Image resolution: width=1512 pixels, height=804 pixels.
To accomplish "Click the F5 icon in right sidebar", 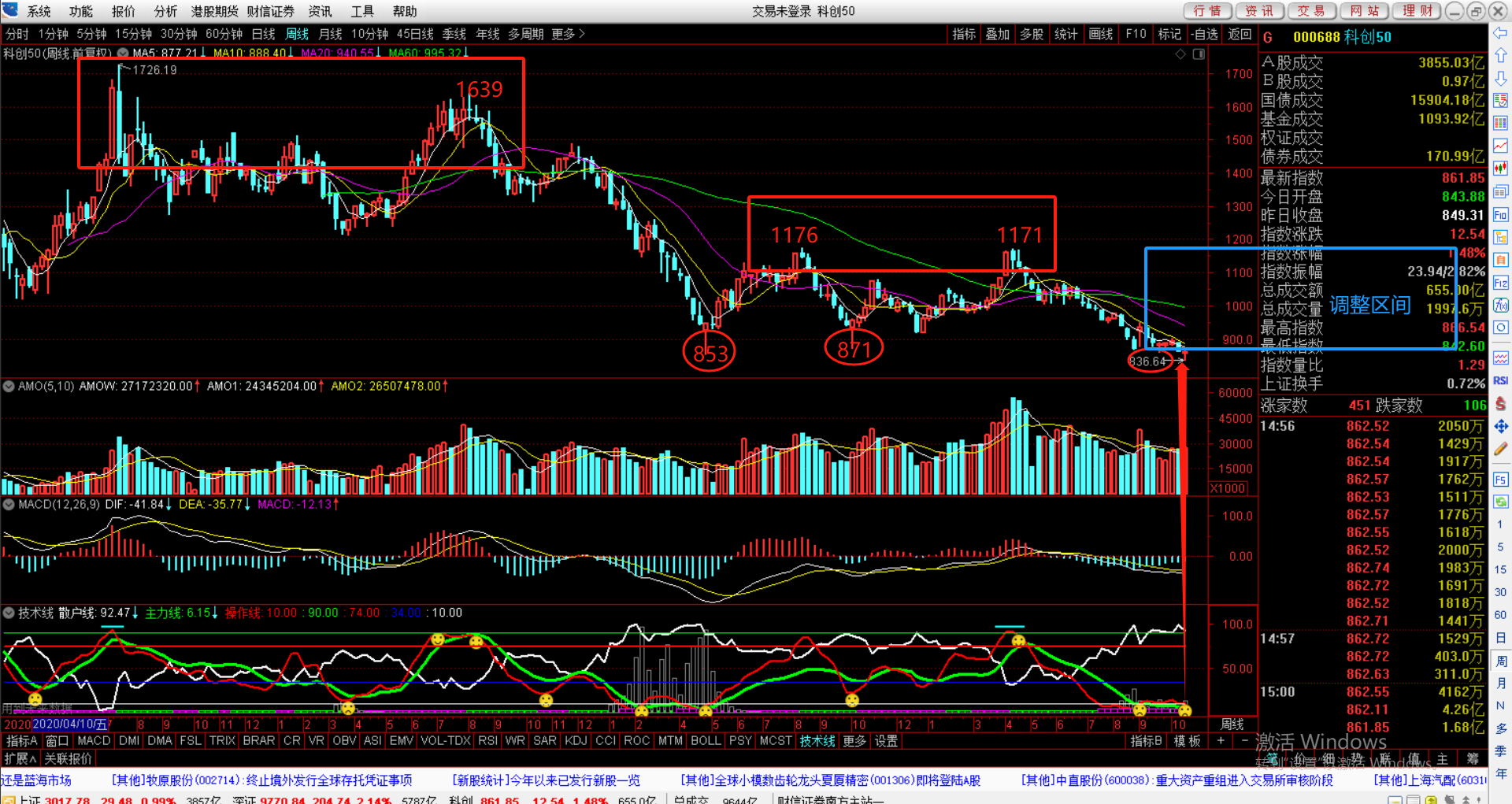I will coord(1501,479).
